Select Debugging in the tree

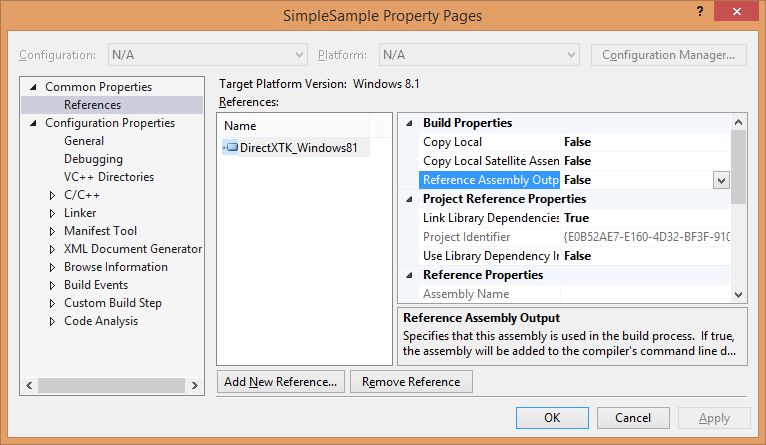pyautogui.click(x=93, y=159)
